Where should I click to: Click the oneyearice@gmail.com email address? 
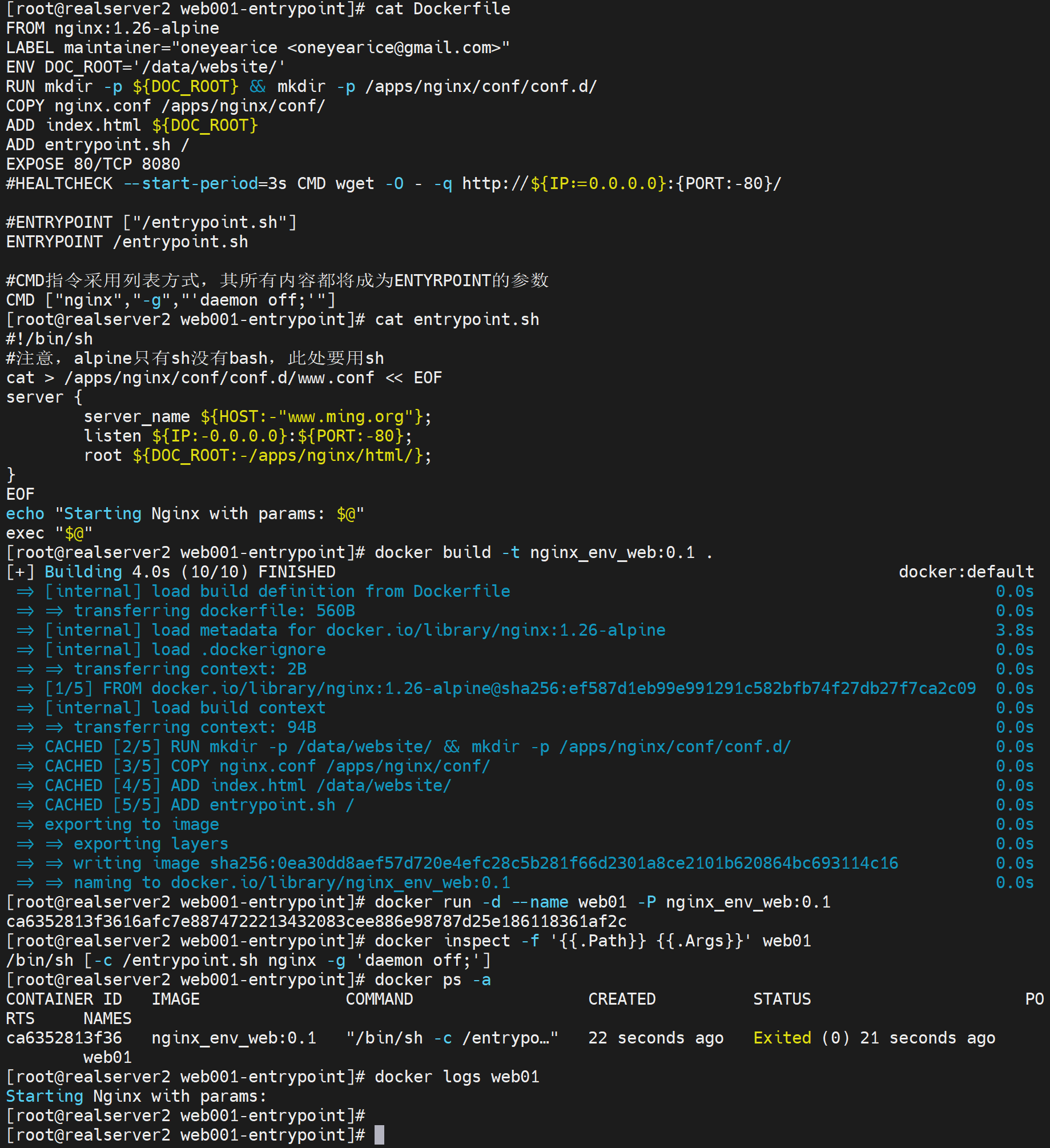399,47
